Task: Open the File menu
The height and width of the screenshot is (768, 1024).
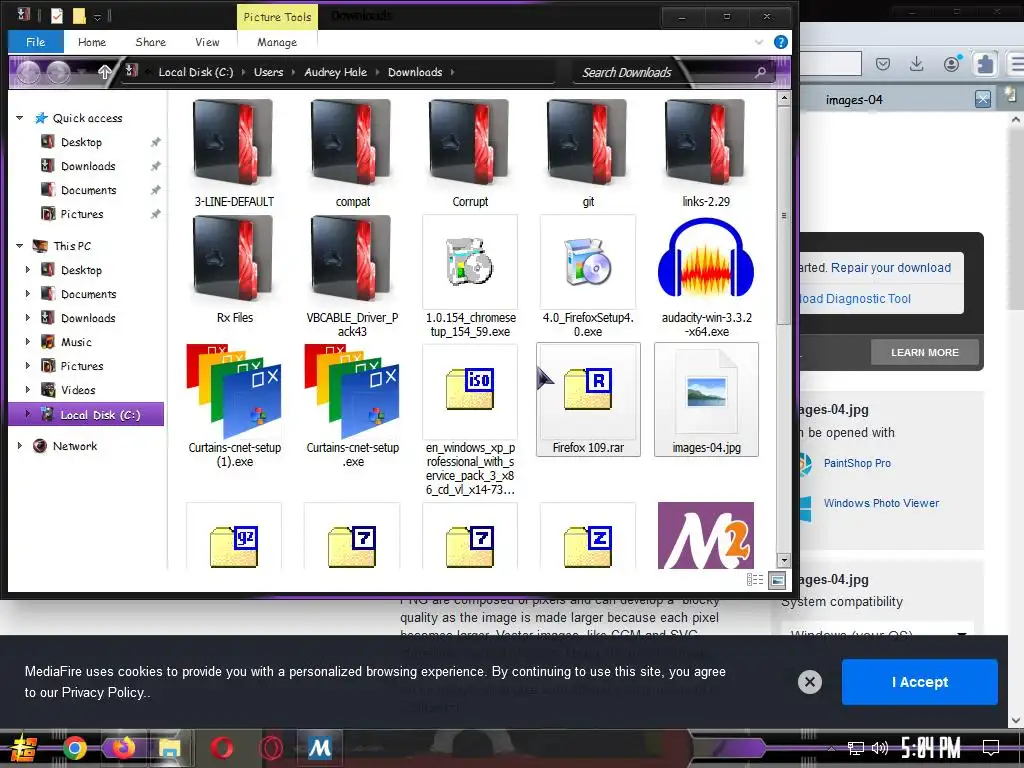Action: click(x=35, y=42)
